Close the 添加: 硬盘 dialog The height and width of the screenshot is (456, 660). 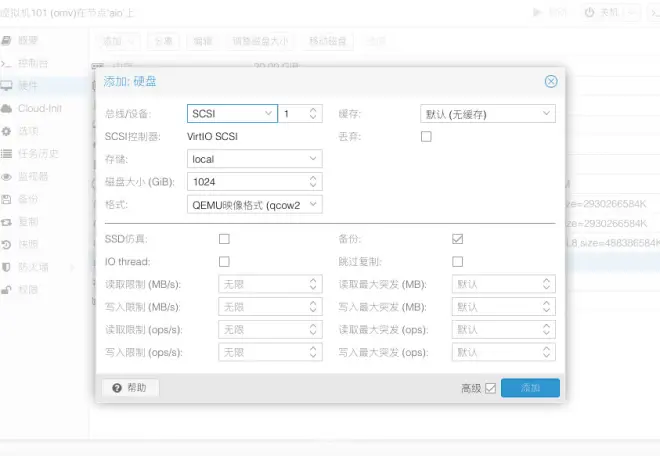pos(551,81)
